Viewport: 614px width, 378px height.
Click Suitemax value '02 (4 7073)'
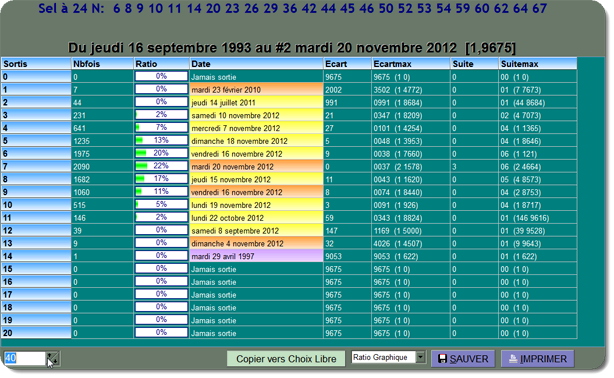(x=520, y=116)
